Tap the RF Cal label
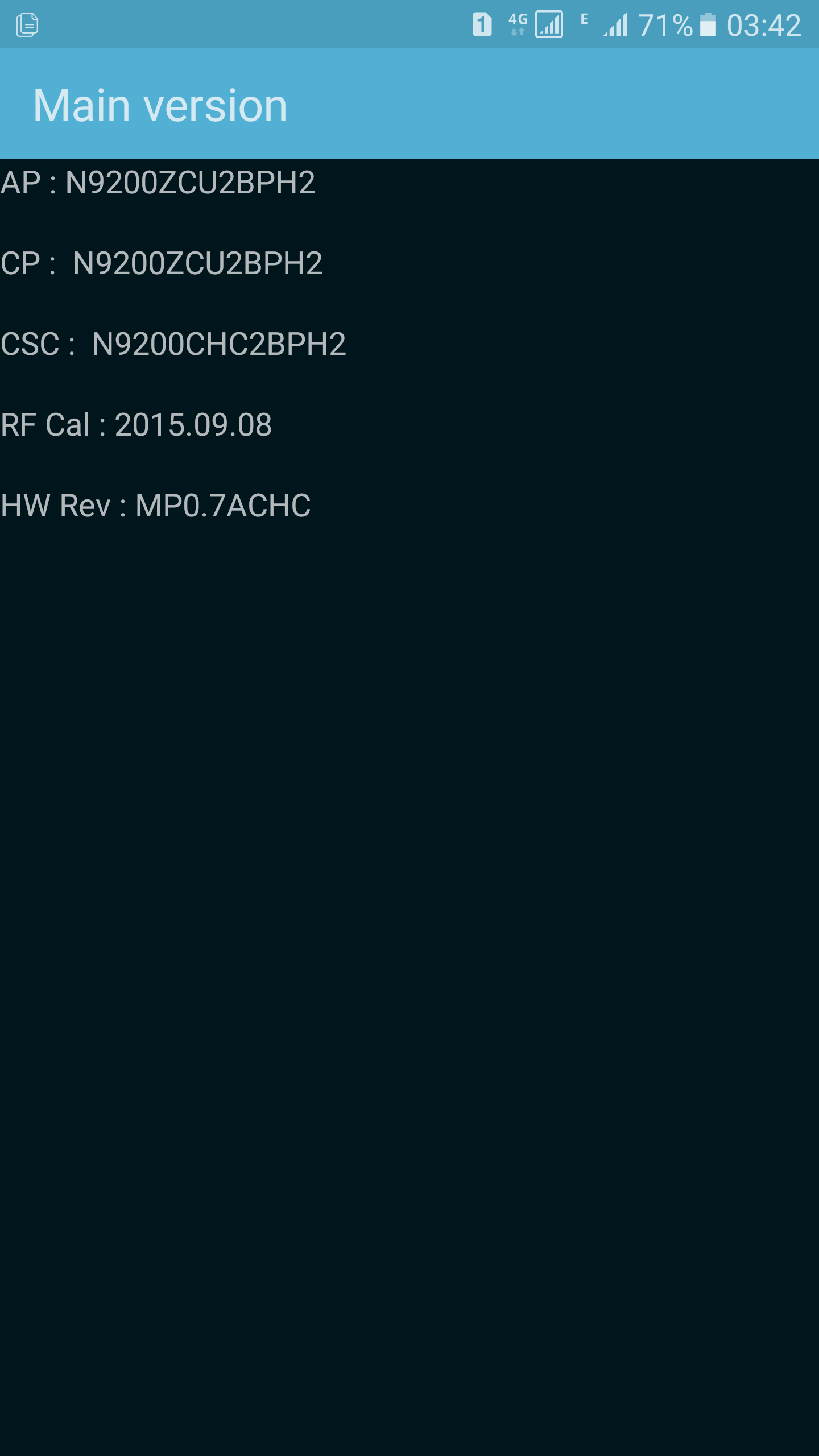 coord(45,425)
